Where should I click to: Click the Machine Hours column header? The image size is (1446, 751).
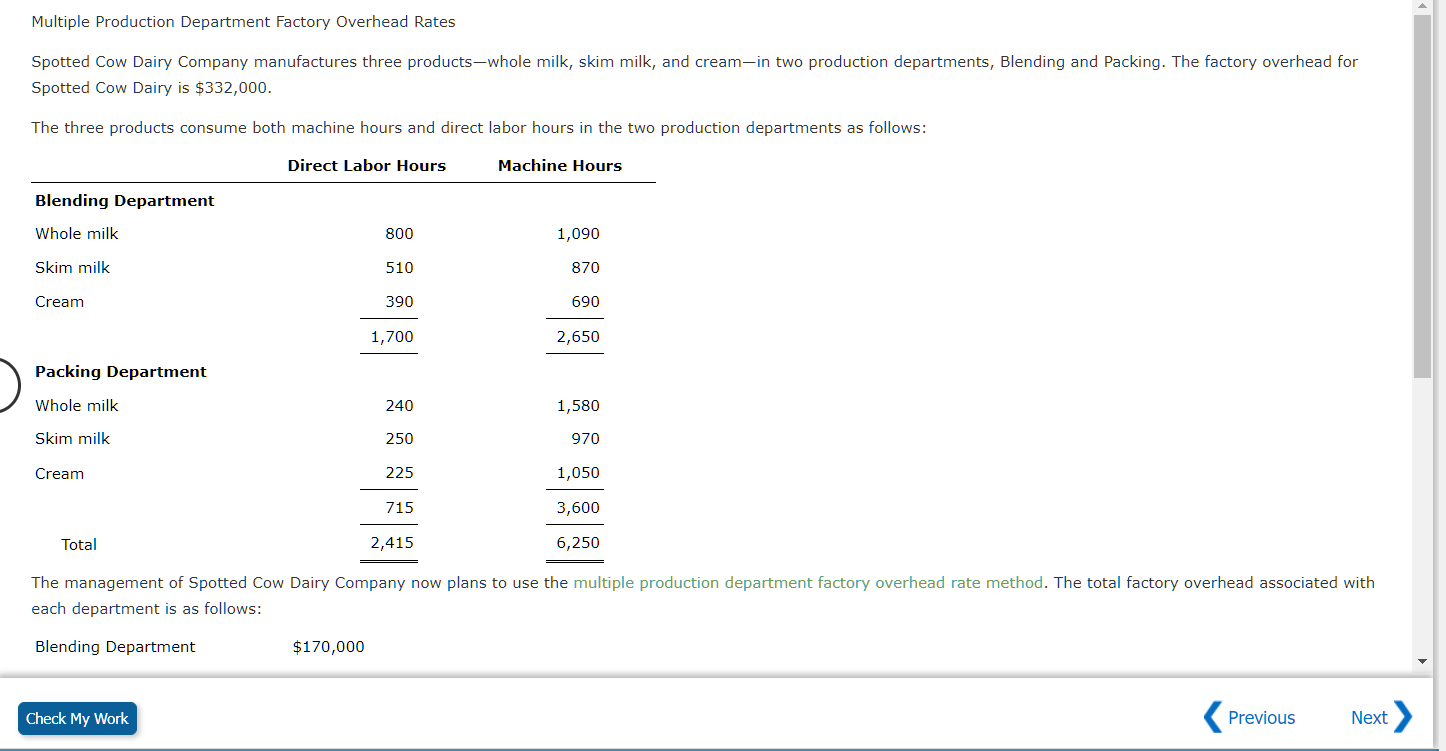click(559, 165)
